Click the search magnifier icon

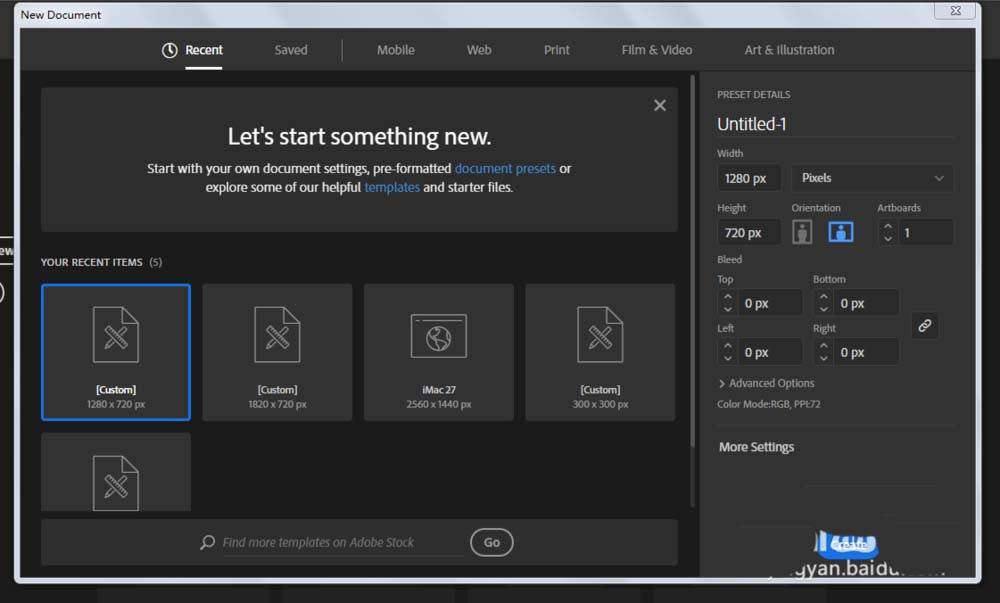(x=207, y=542)
